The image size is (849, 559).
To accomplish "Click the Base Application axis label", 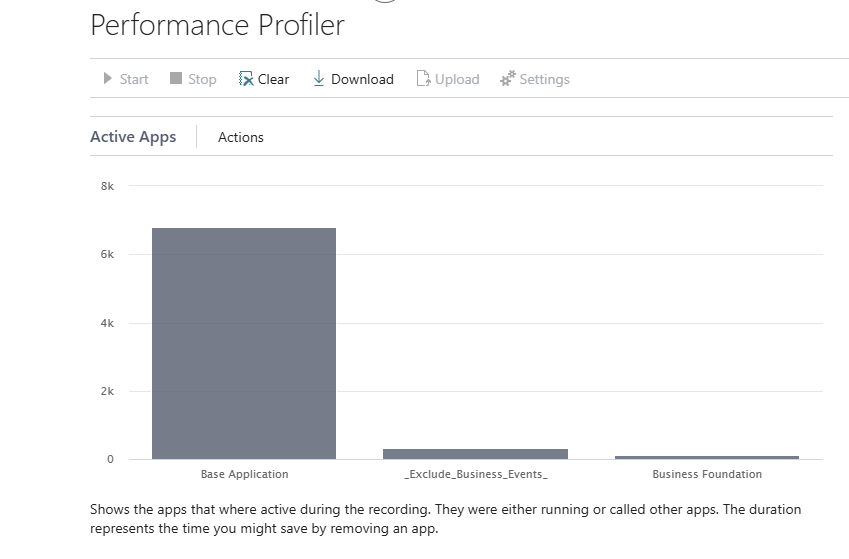I will click(x=244, y=474).
